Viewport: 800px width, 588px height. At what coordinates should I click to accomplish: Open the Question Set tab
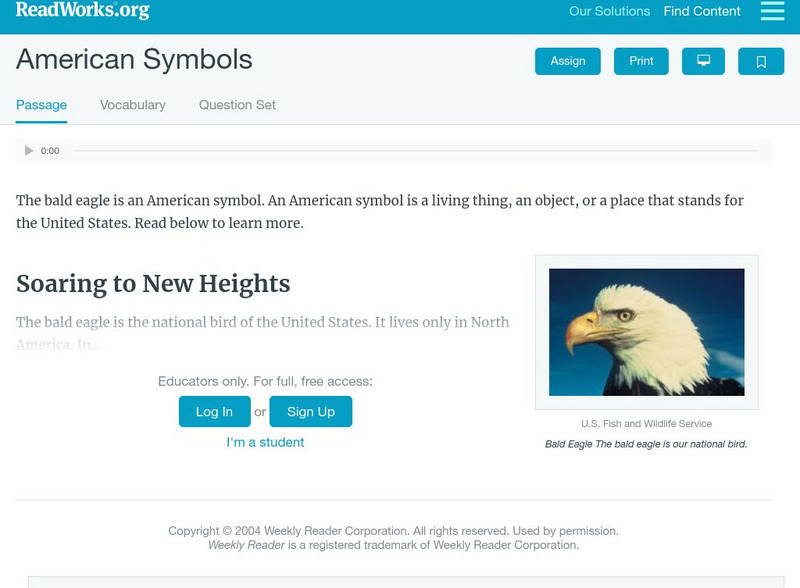point(237,105)
